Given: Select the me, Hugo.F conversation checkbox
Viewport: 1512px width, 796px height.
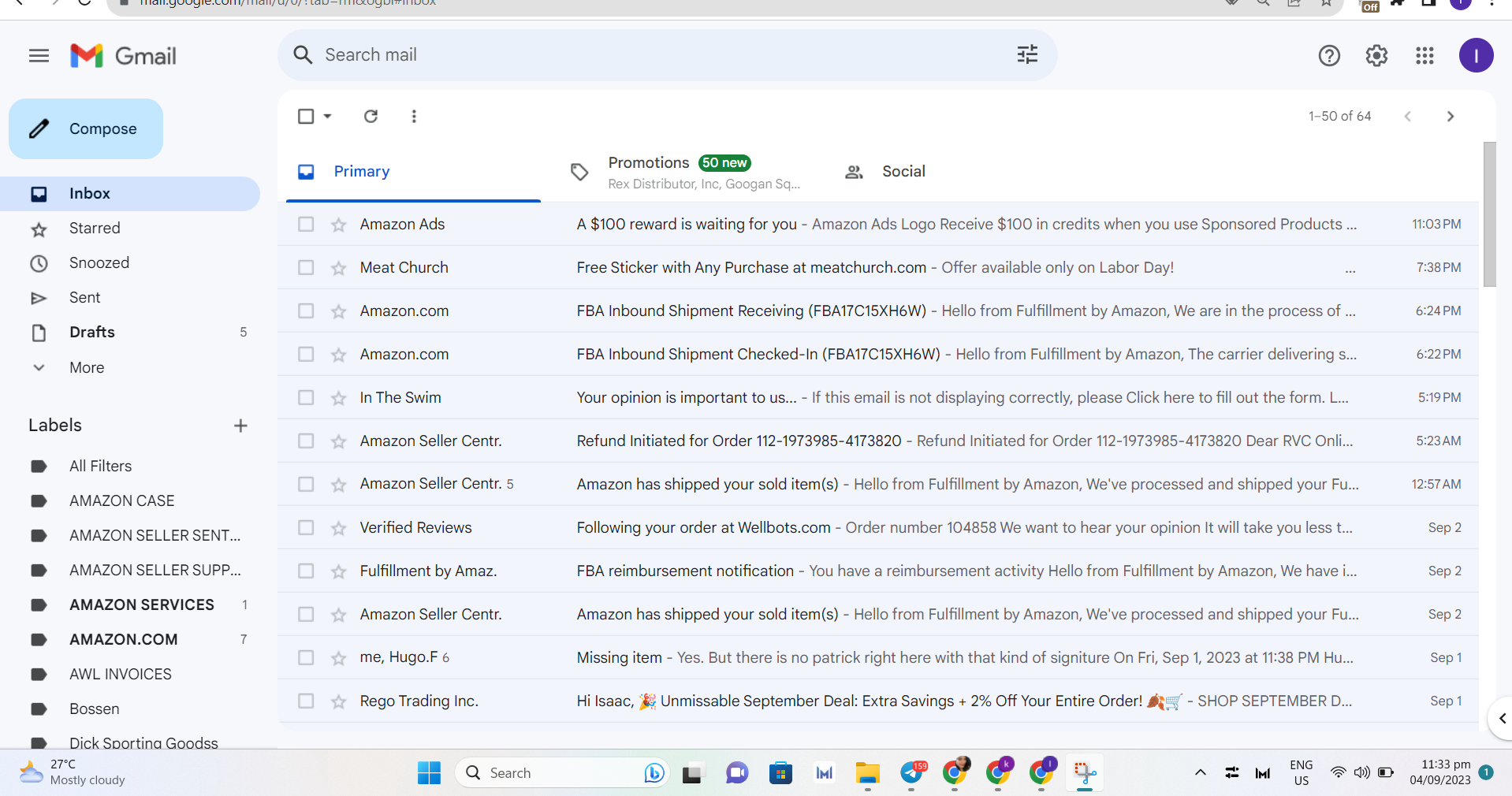Looking at the screenshot, I should pyautogui.click(x=306, y=658).
